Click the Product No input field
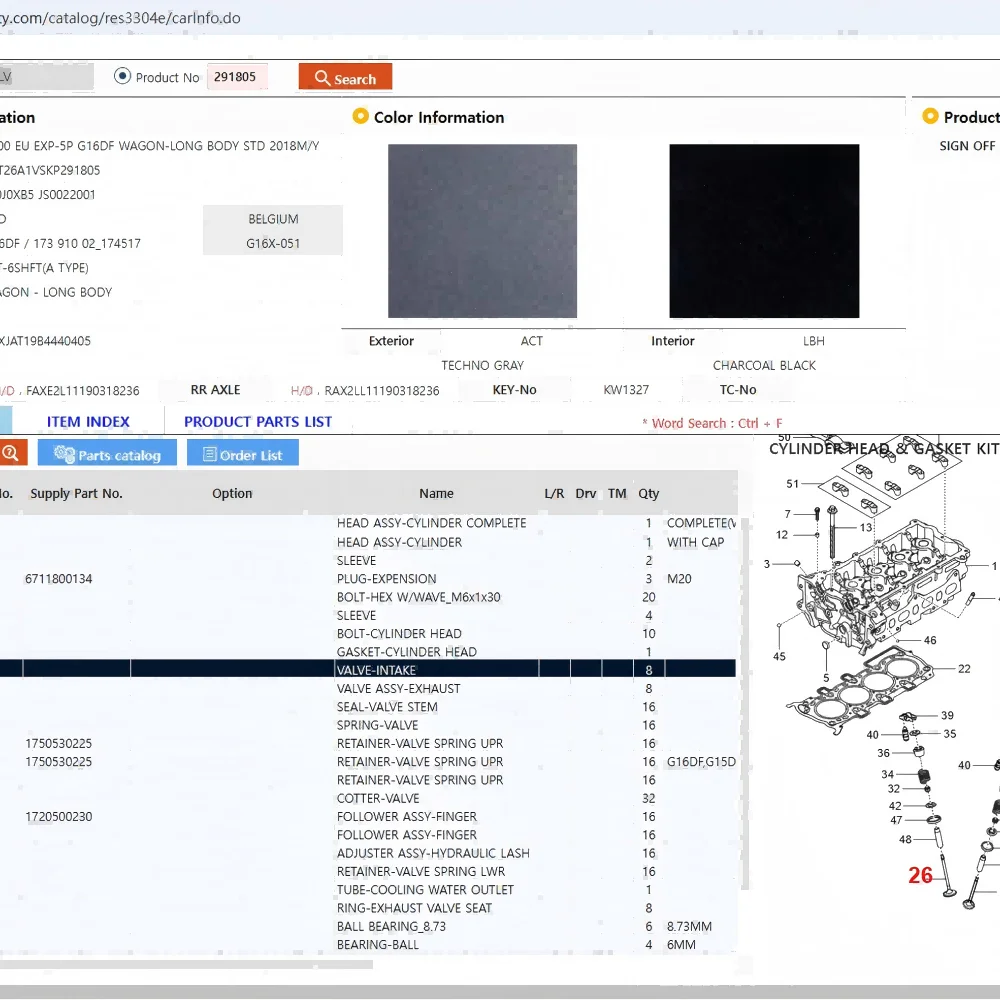The width and height of the screenshot is (1000, 1000). pyautogui.click(x=237, y=77)
